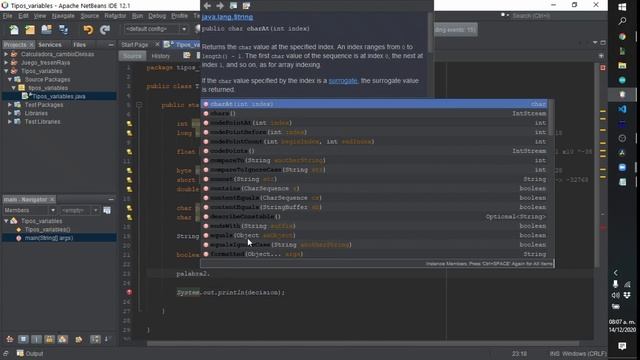Click the New Project toolbar icon
640x360 pixels.
[x=30, y=29]
